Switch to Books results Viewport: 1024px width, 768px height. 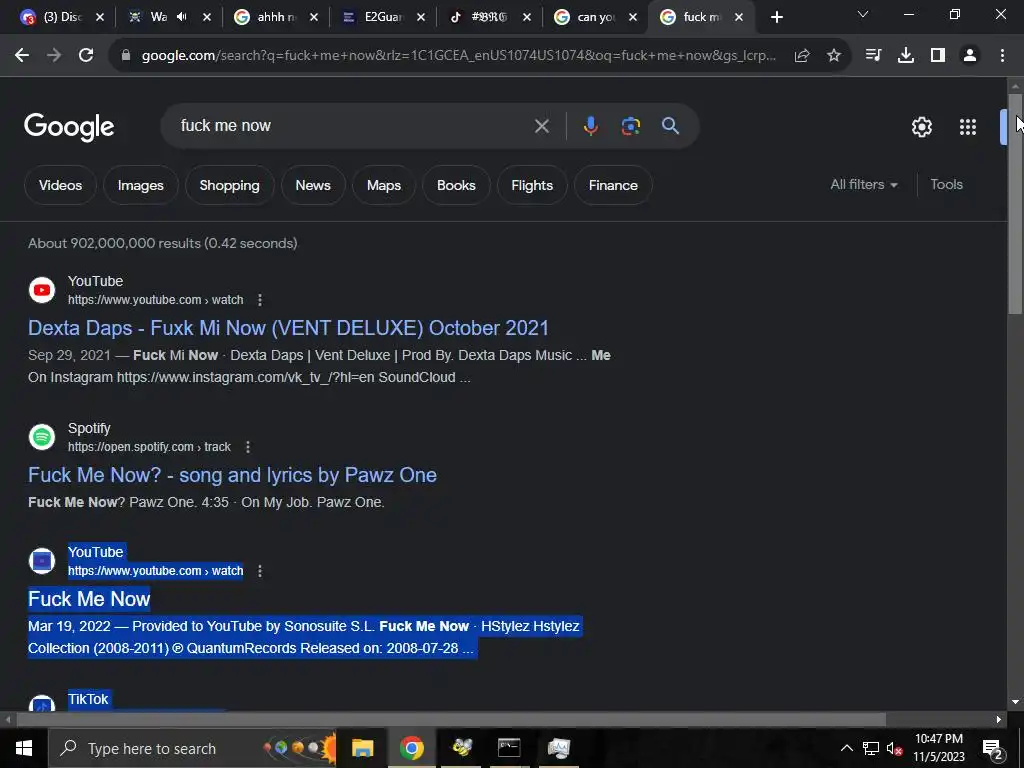(x=456, y=185)
